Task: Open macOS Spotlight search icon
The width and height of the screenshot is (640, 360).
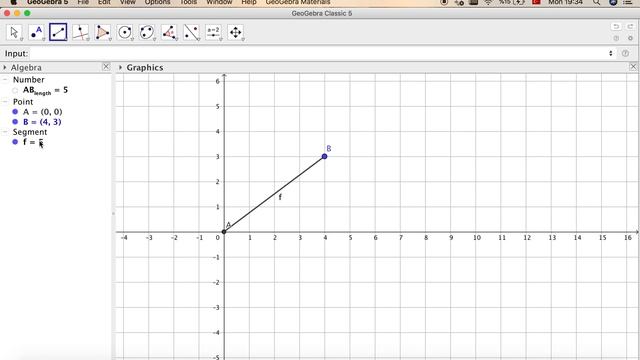Action: pyautogui.click(x=596, y=2)
